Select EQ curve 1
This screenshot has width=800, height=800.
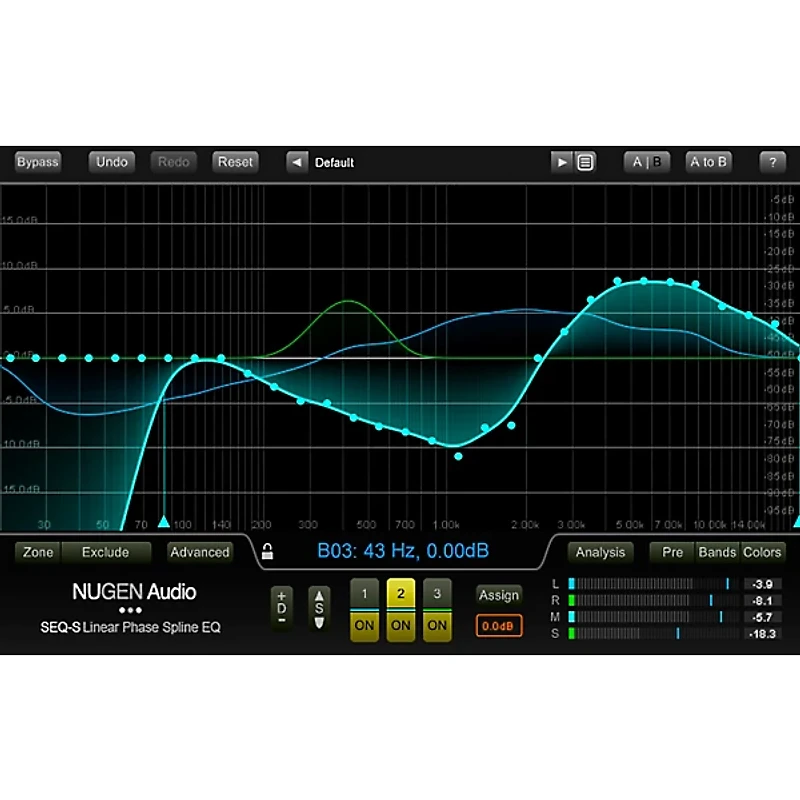(364, 594)
